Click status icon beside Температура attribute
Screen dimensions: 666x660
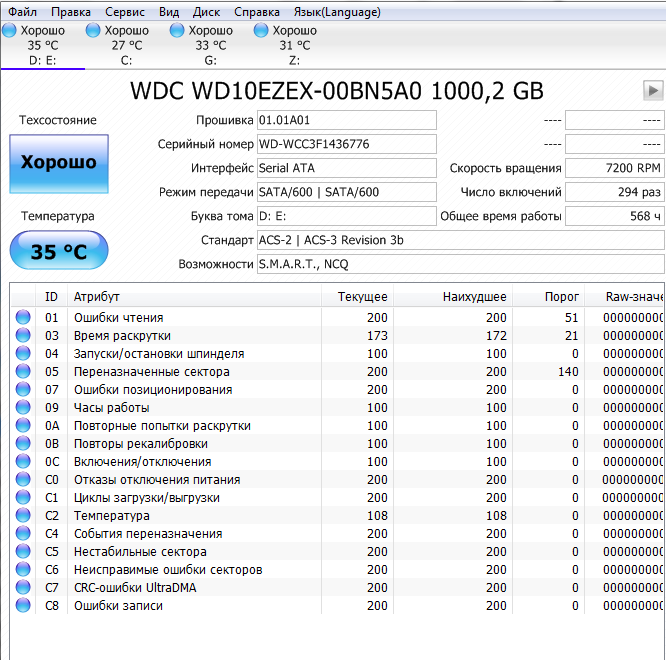point(23,516)
